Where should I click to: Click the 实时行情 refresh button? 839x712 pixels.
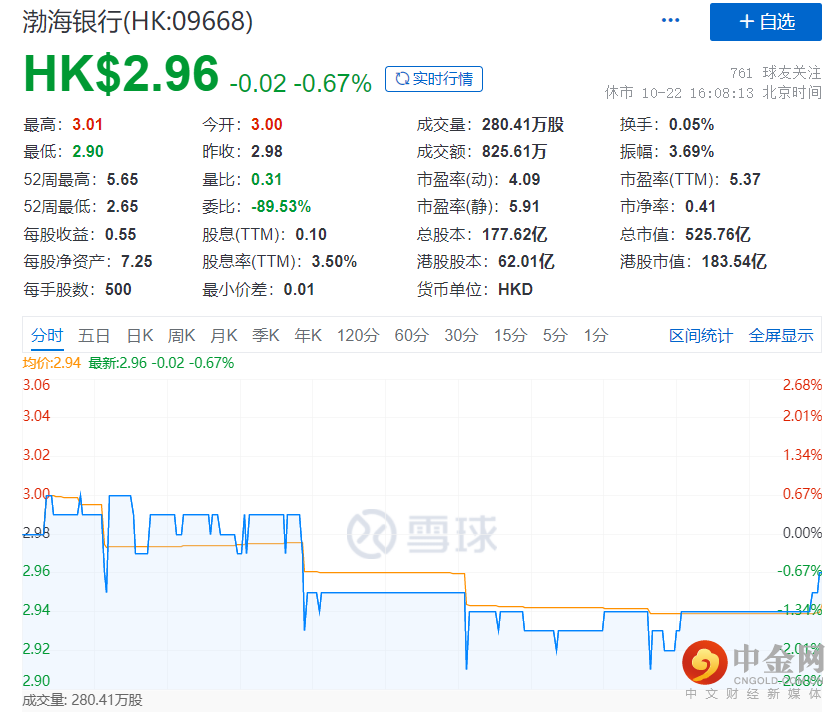(434, 79)
